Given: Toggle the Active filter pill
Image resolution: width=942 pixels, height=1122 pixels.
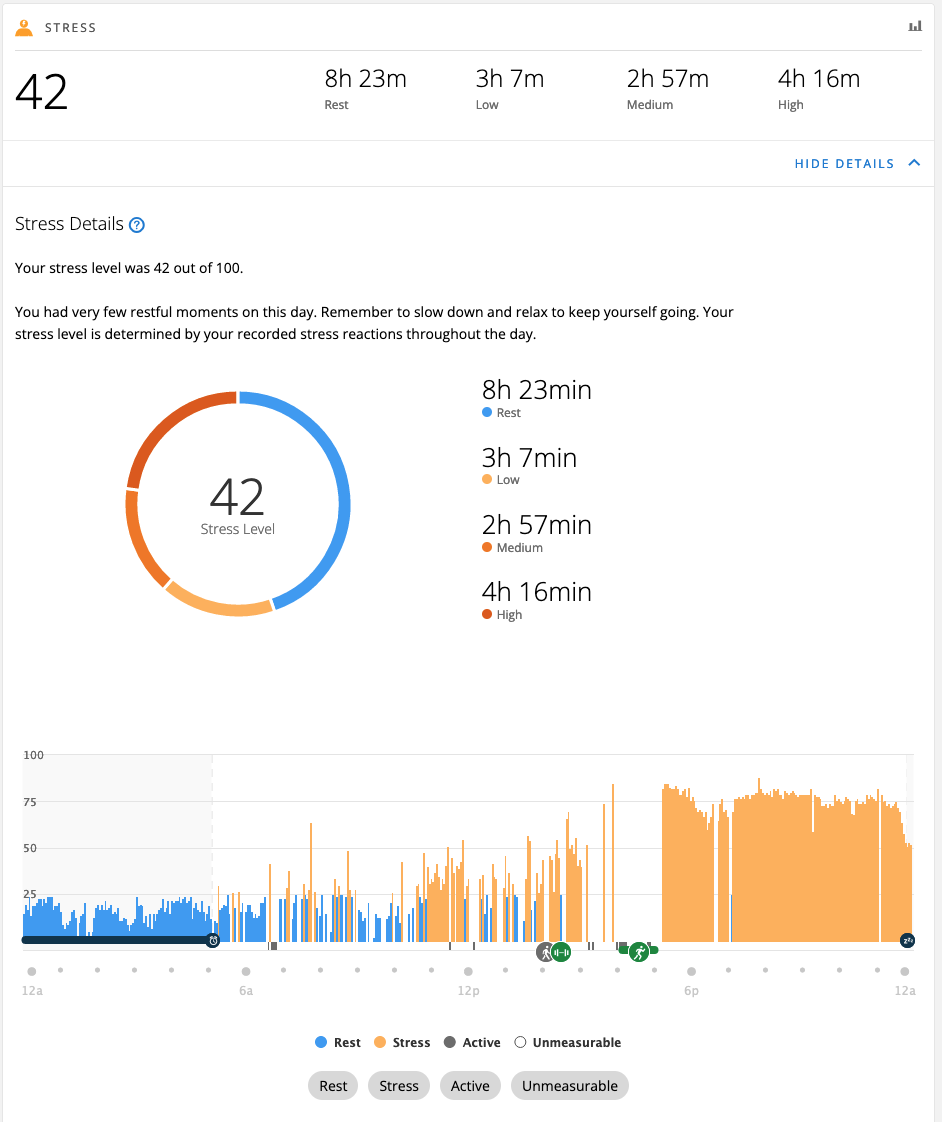Looking at the screenshot, I should 470,1086.
